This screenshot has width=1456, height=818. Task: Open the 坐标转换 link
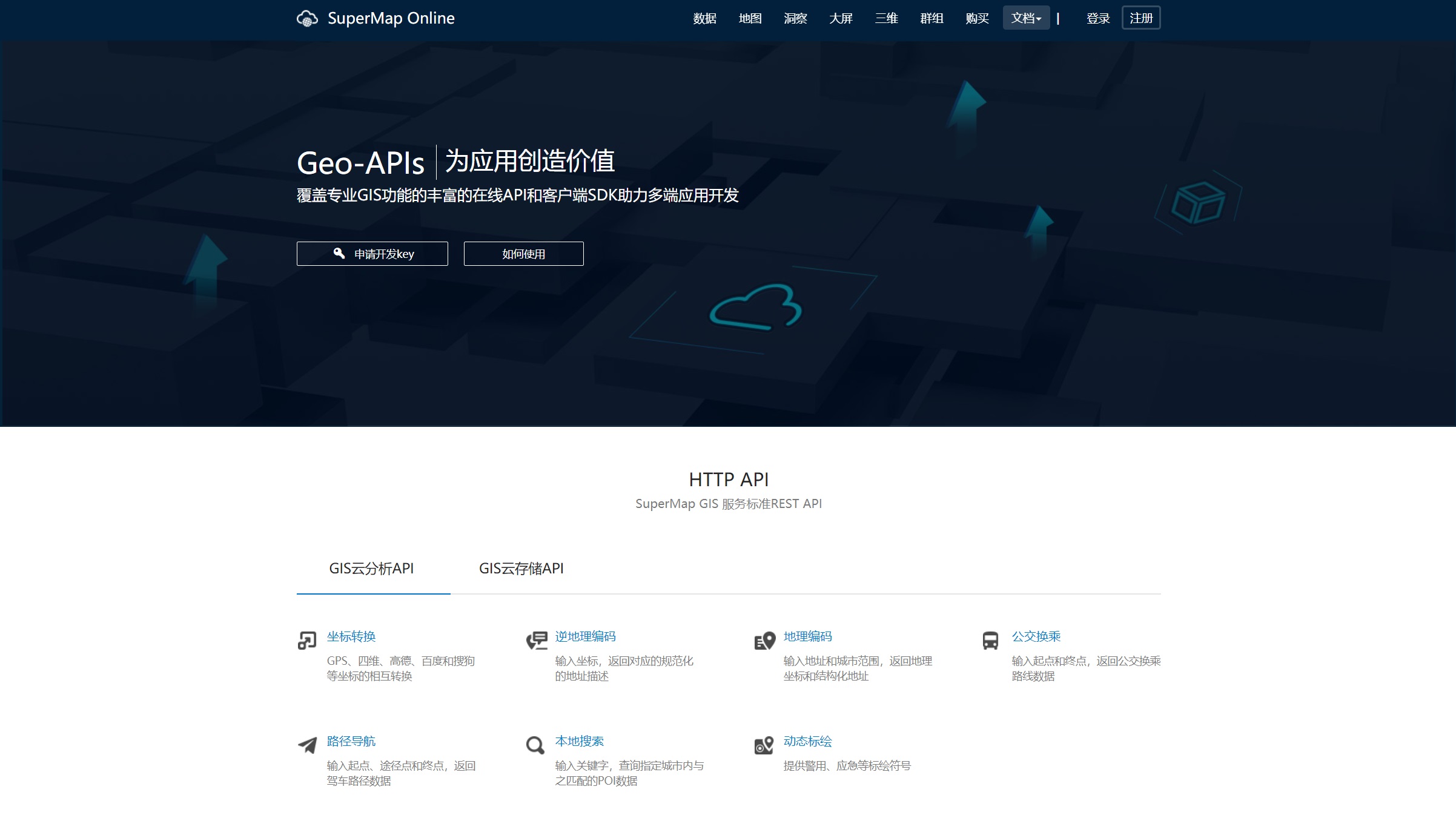(x=351, y=636)
